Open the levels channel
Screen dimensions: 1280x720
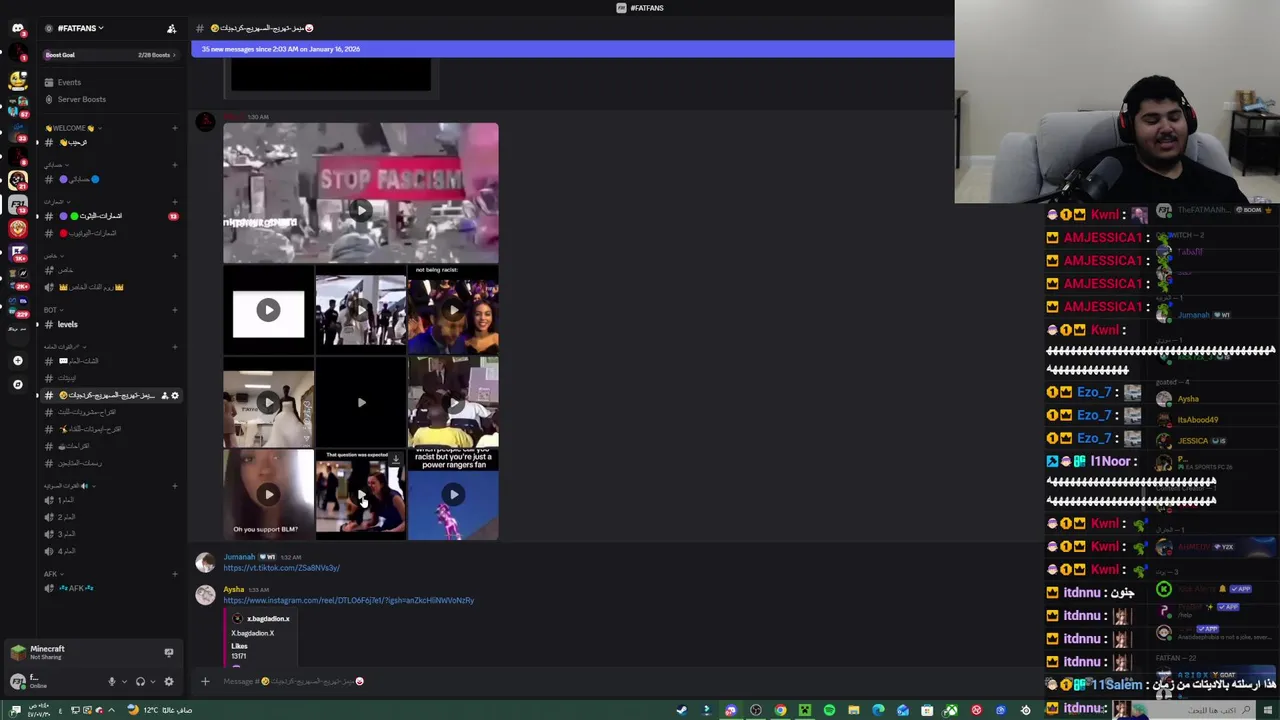click(x=67, y=324)
